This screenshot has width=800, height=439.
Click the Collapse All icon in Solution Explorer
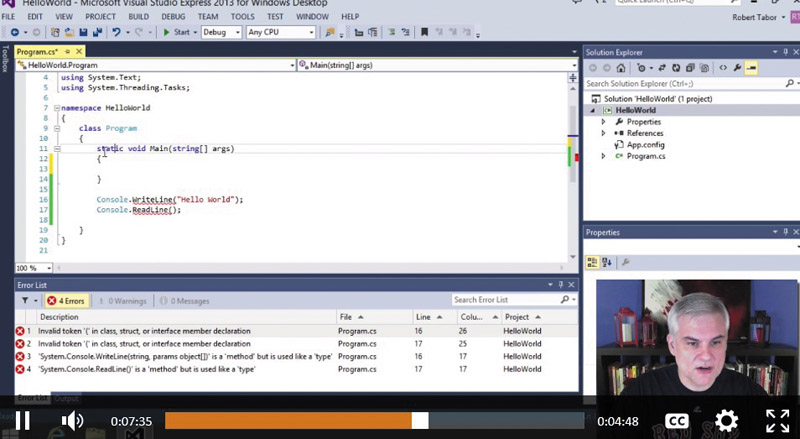click(x=690, y=68)
